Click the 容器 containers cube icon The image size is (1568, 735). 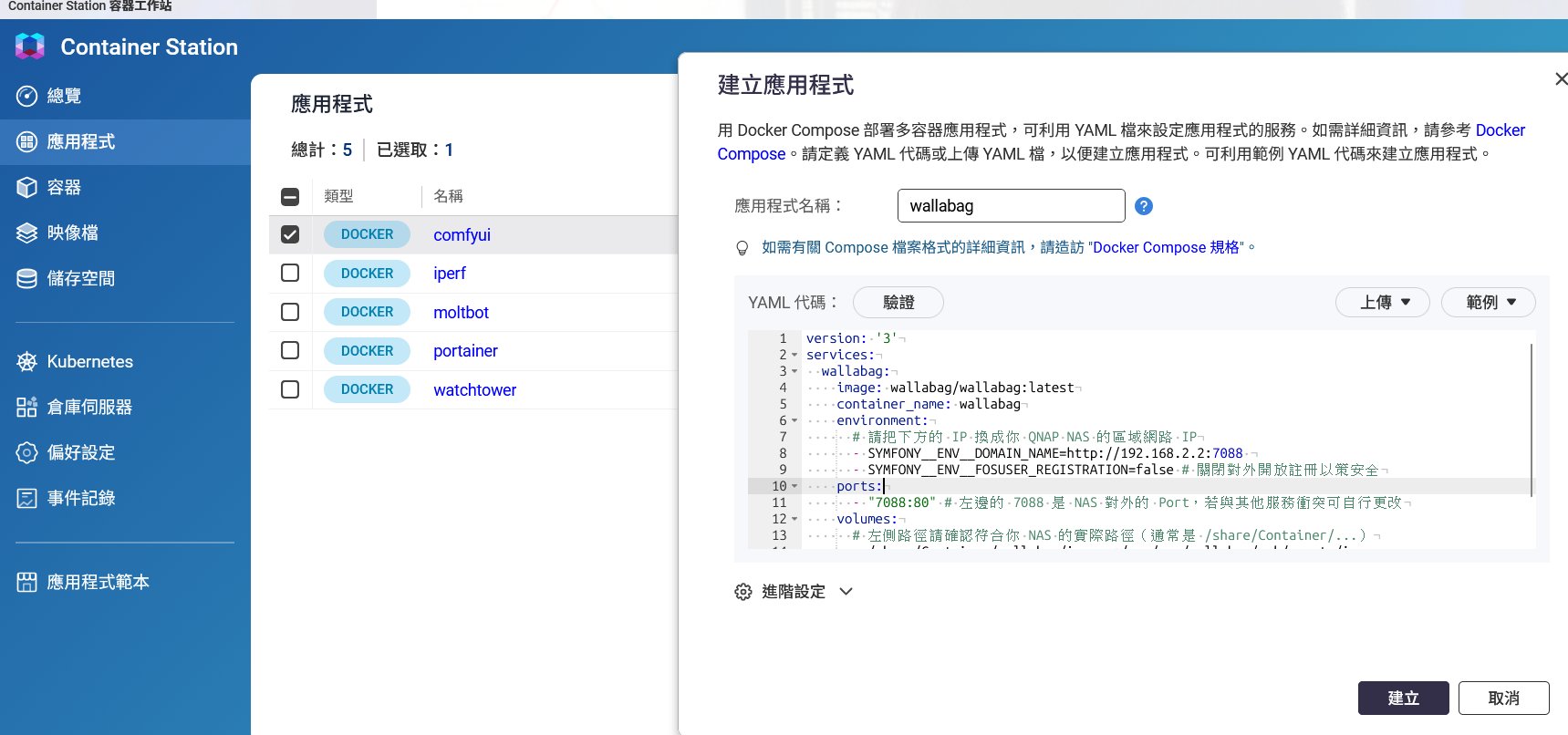coord(27,187)
